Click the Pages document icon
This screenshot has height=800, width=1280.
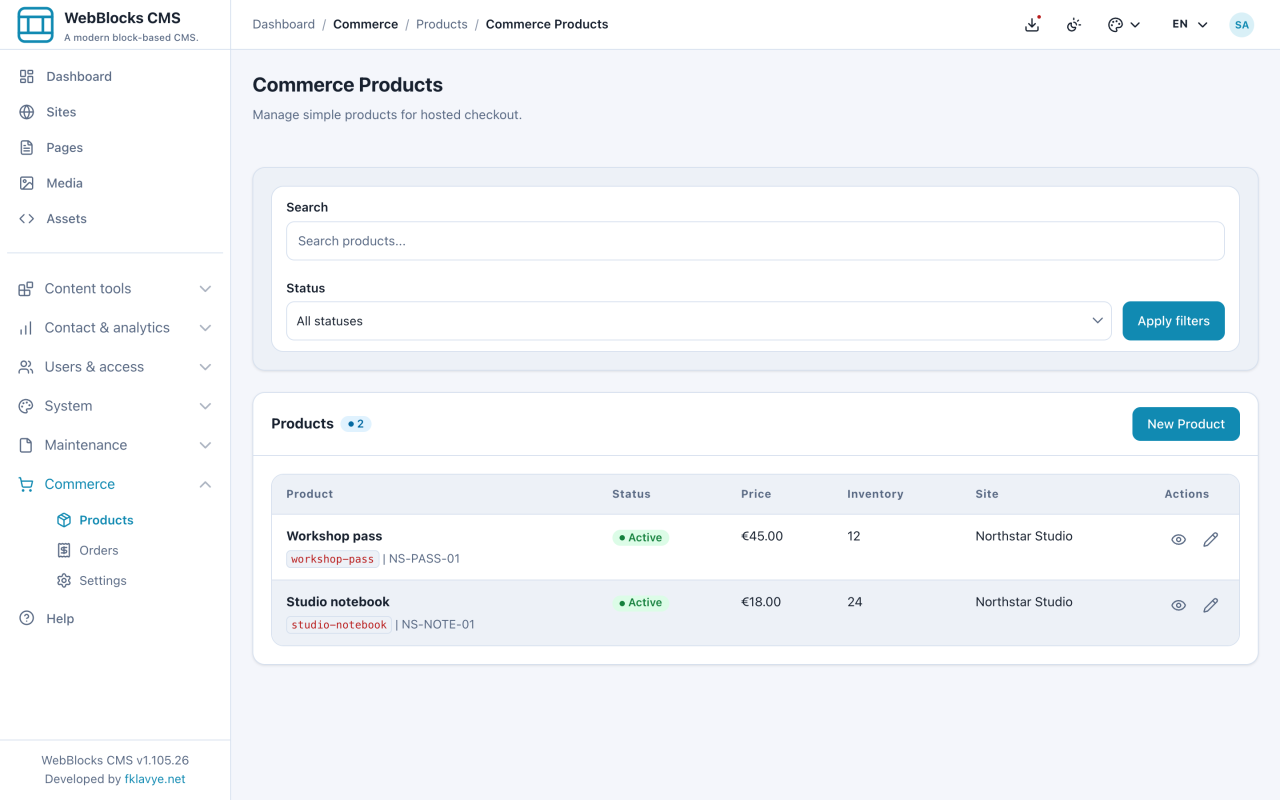click(x=27, y=147)
